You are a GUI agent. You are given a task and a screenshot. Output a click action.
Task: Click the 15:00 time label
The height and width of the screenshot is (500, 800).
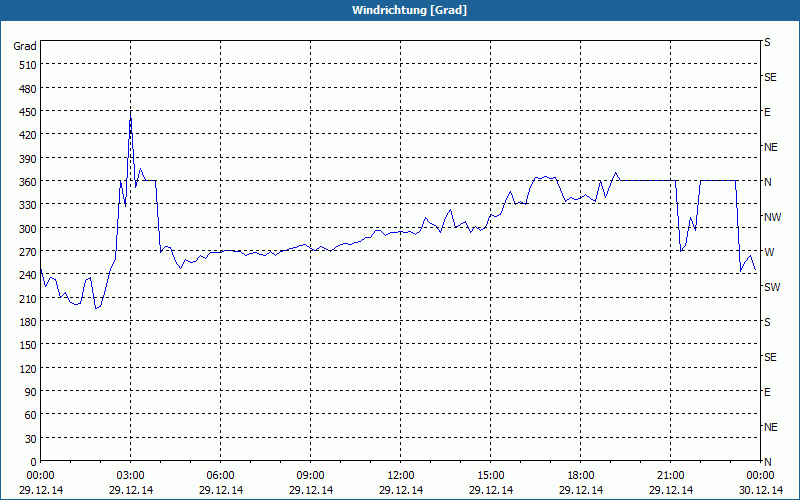491,476
